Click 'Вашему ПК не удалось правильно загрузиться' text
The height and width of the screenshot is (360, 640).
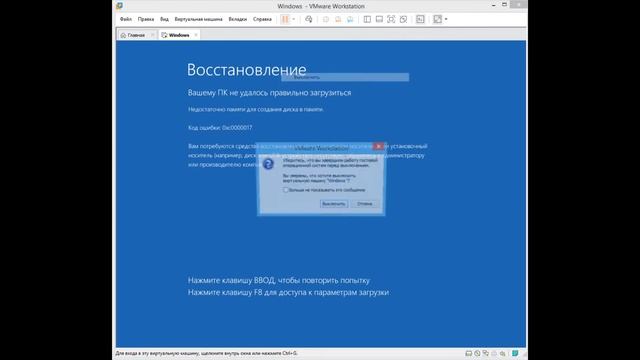click(x=269, y=93)
